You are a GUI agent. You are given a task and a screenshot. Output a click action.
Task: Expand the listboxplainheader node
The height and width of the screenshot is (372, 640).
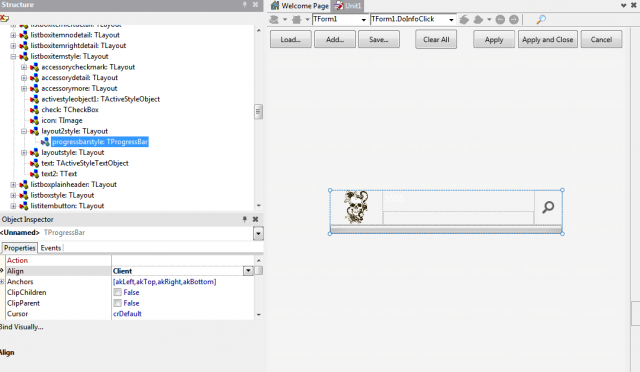point(13,185)
